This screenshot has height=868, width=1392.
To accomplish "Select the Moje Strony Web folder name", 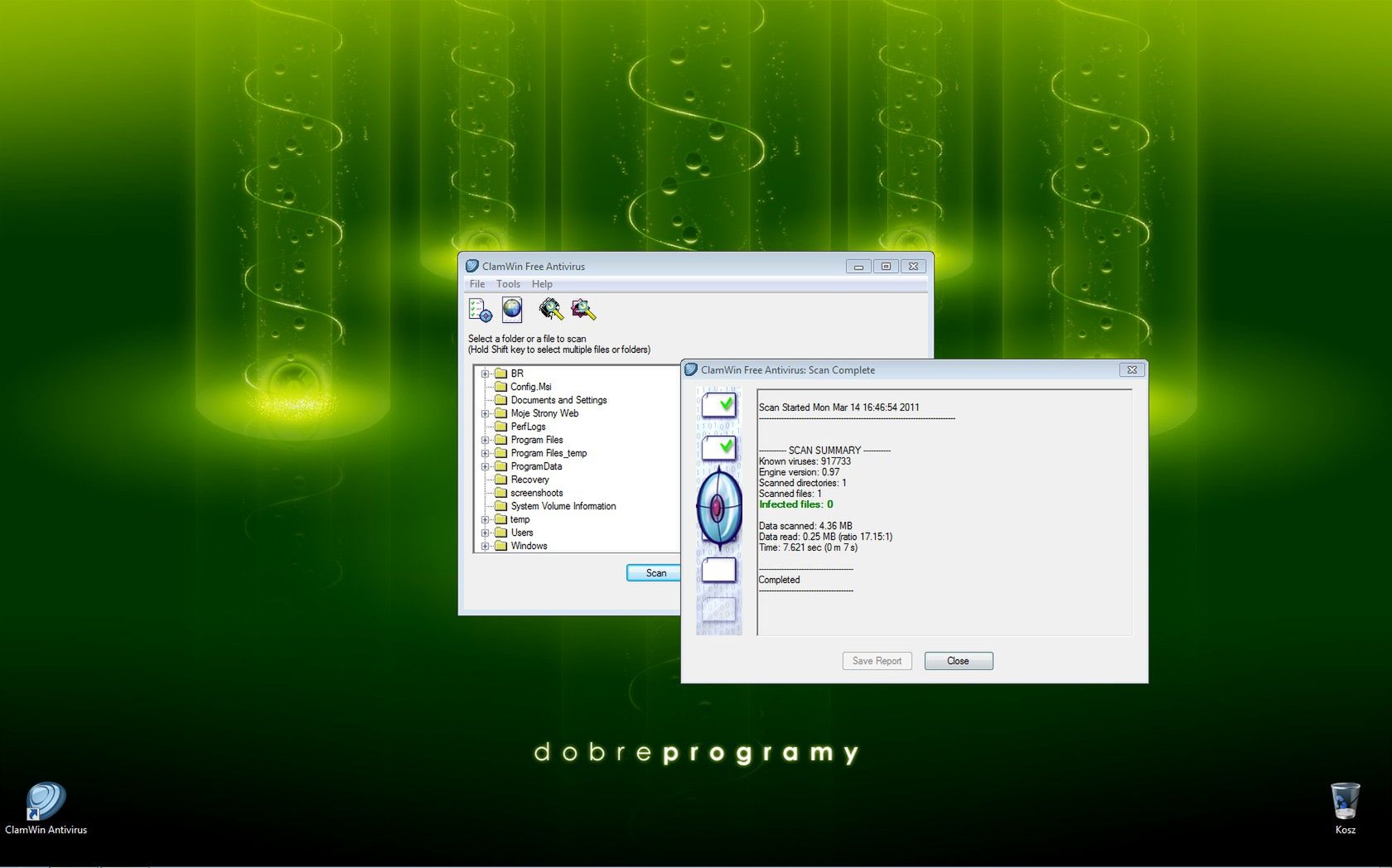I will coord(544,413).
